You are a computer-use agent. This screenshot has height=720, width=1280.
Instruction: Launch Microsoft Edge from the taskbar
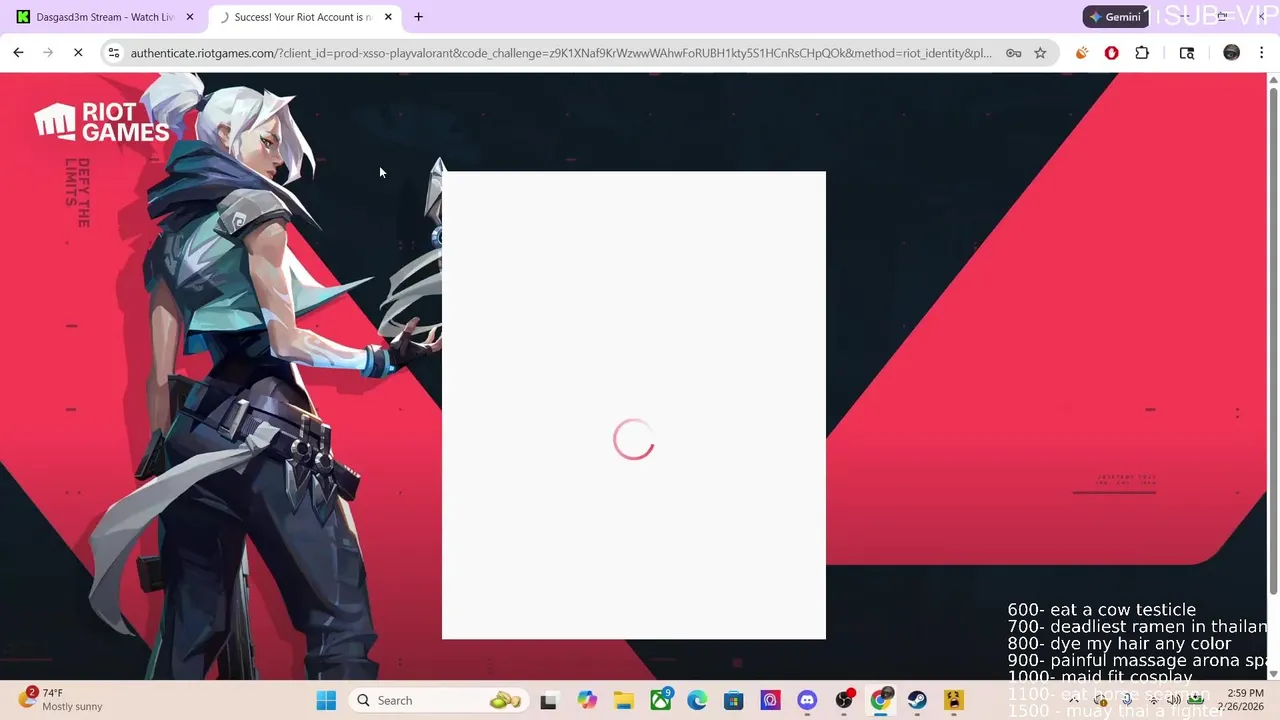[697, 701]
